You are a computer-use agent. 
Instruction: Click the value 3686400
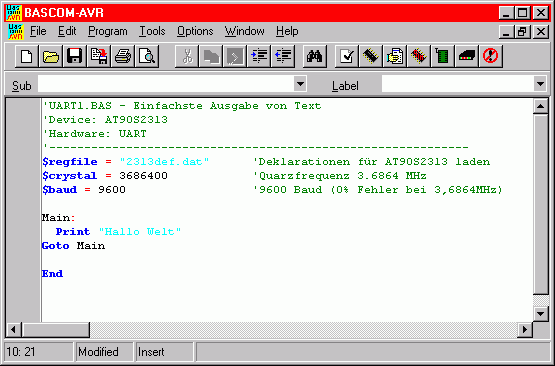143,176
